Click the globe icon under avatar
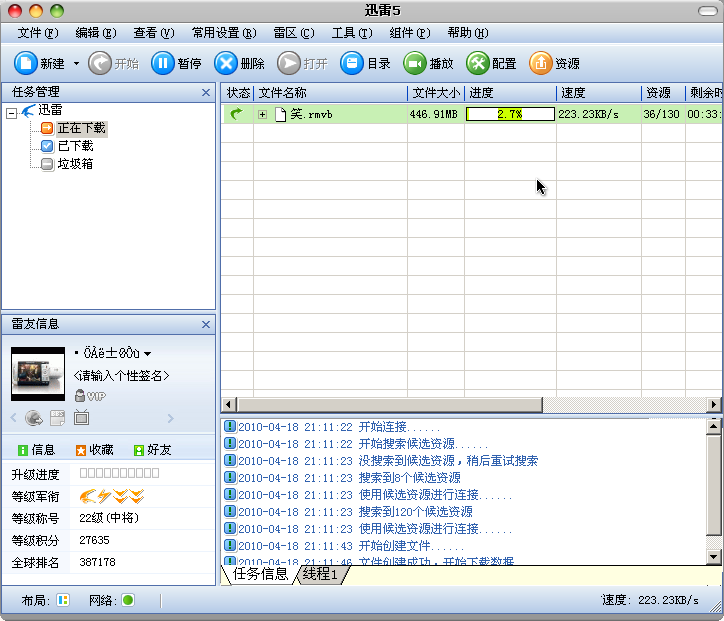This screenshot has height=621, width=724. click(34, 418)
